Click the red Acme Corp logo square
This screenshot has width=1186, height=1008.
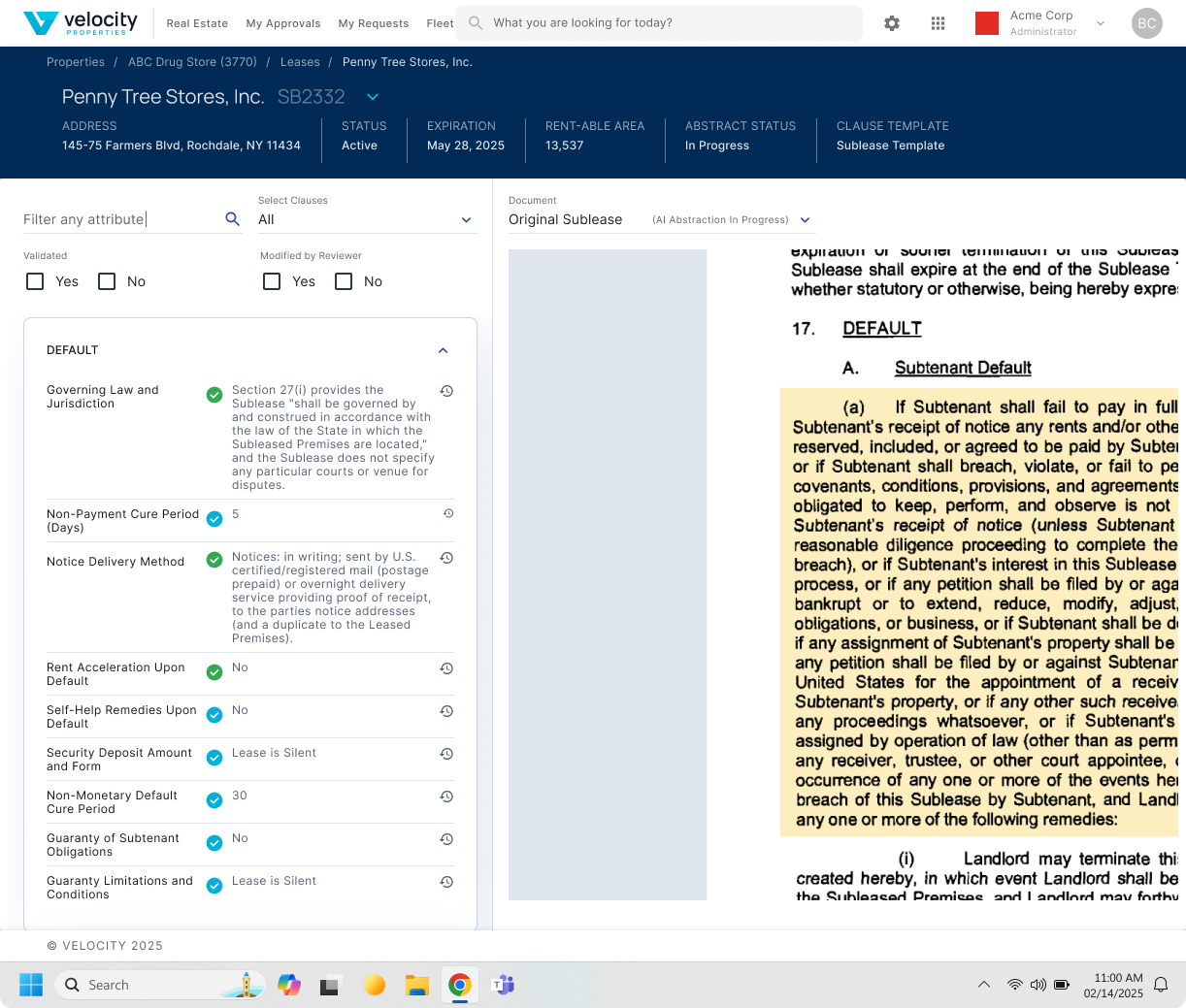coord(987,23)
